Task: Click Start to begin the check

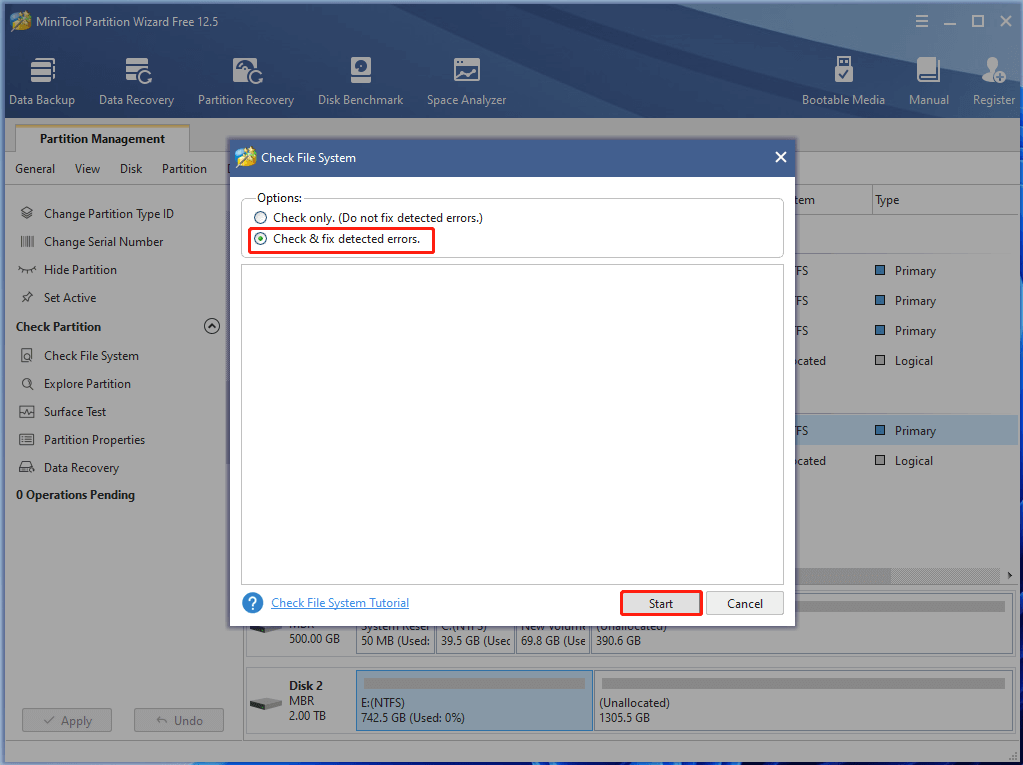Action: tap(661, 603)
